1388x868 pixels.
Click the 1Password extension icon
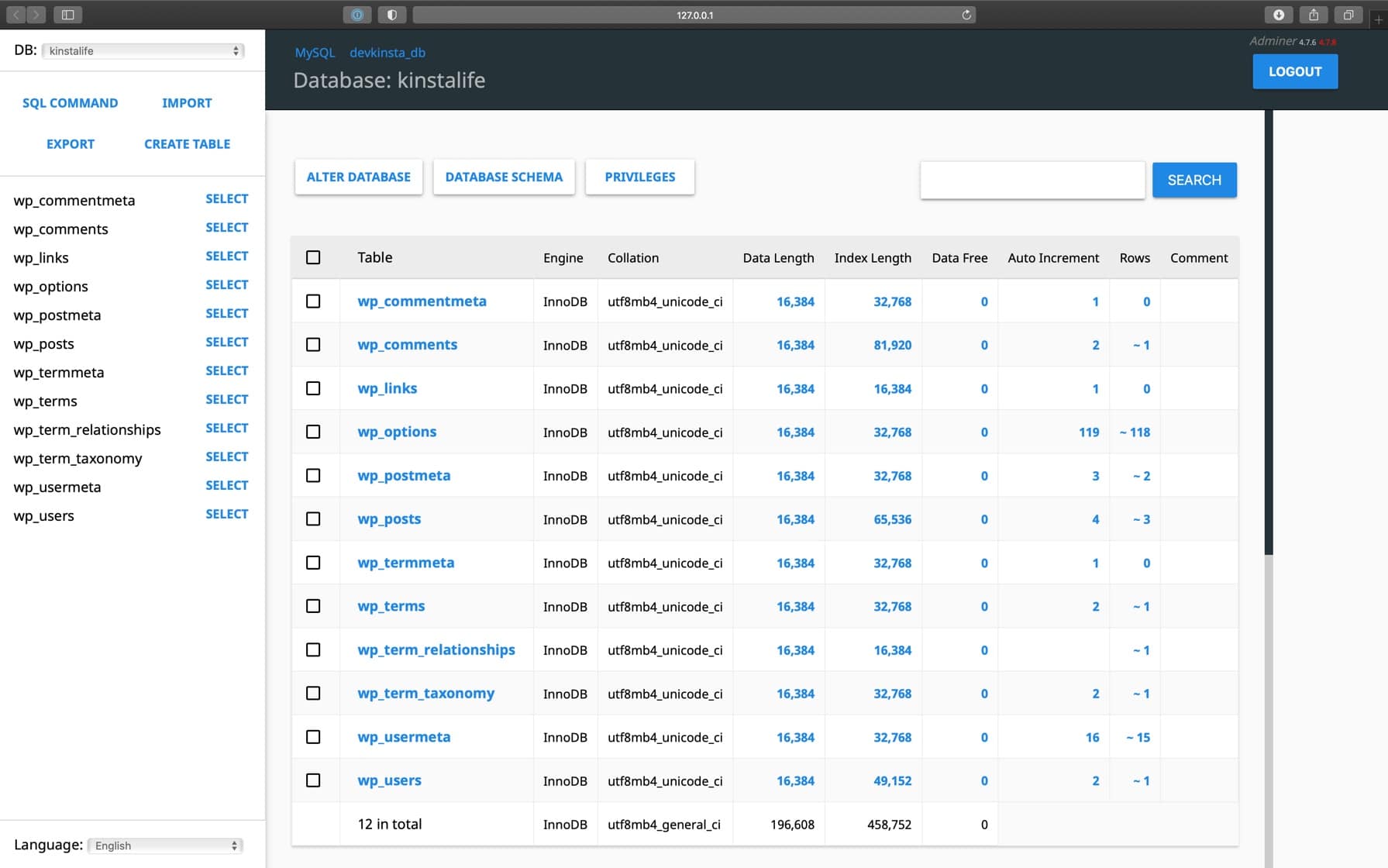356,14
